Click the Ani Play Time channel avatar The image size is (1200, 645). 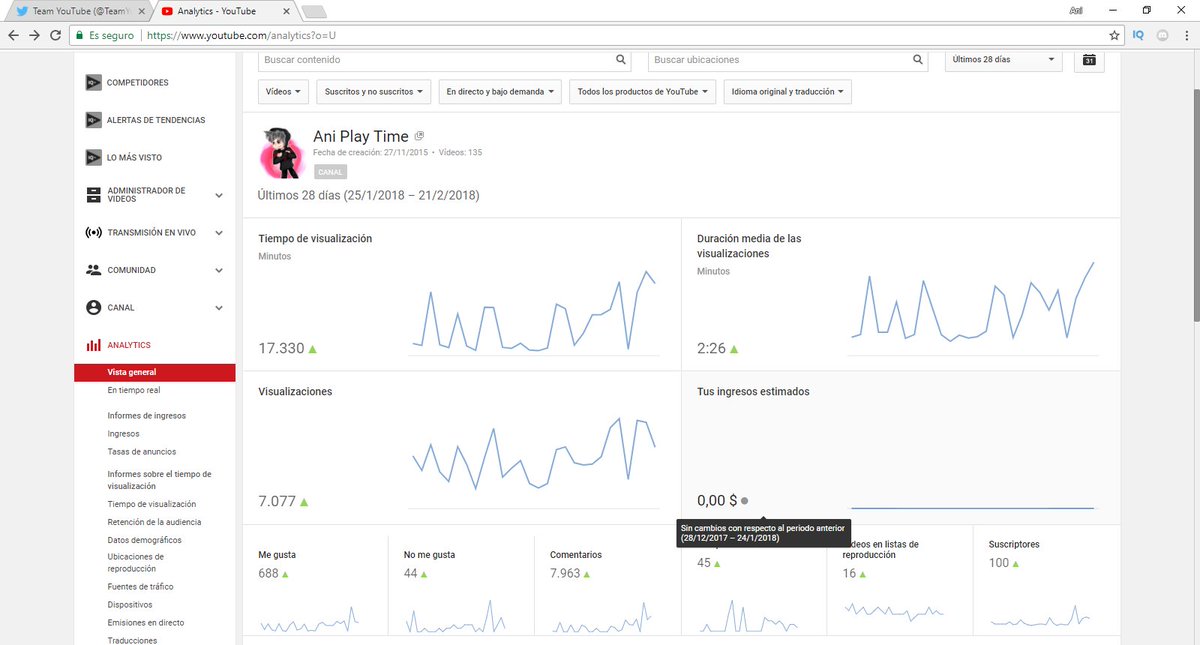click(281, 153)
